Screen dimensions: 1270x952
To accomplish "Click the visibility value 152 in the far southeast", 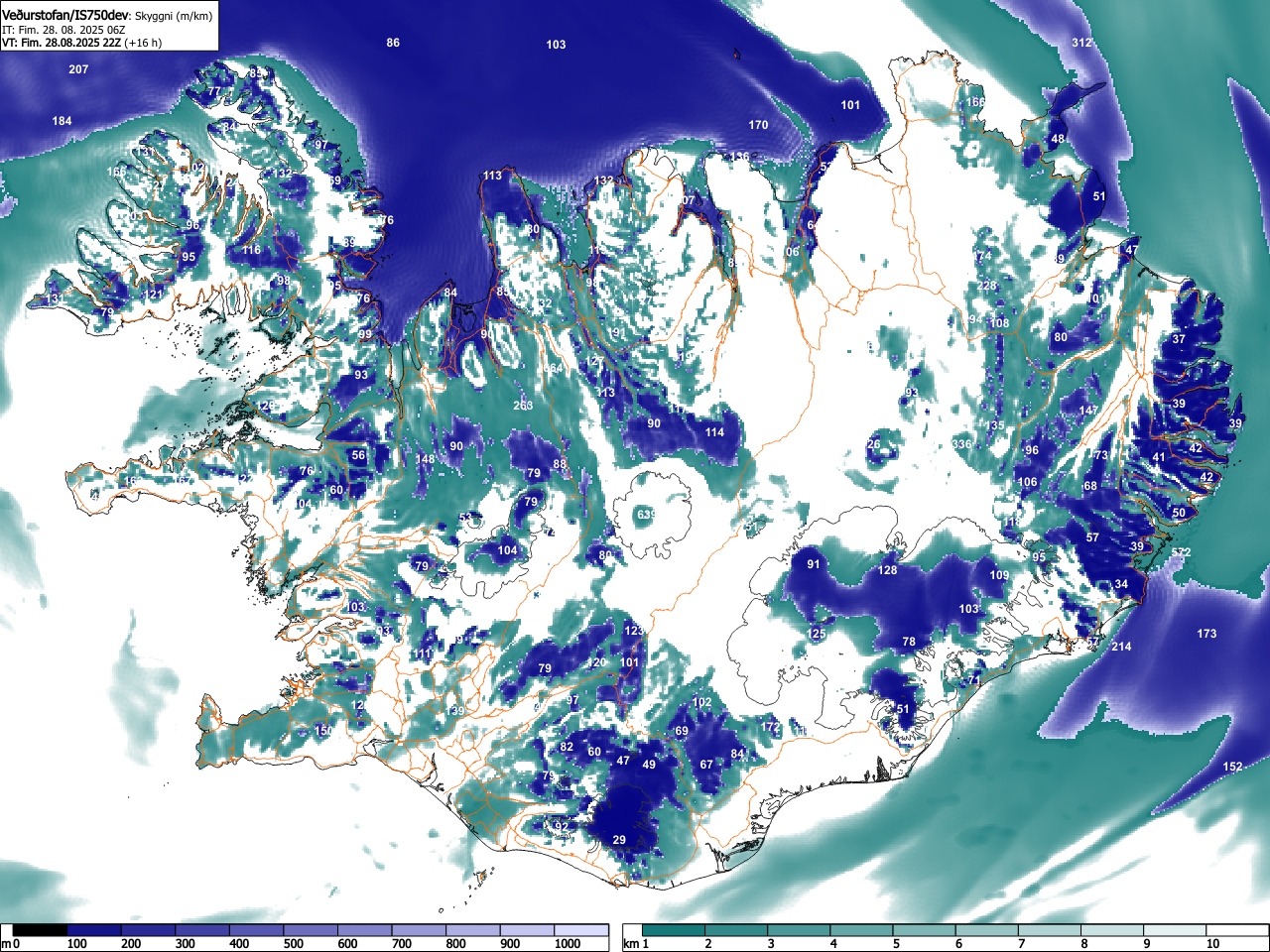I will [1232, 767].
